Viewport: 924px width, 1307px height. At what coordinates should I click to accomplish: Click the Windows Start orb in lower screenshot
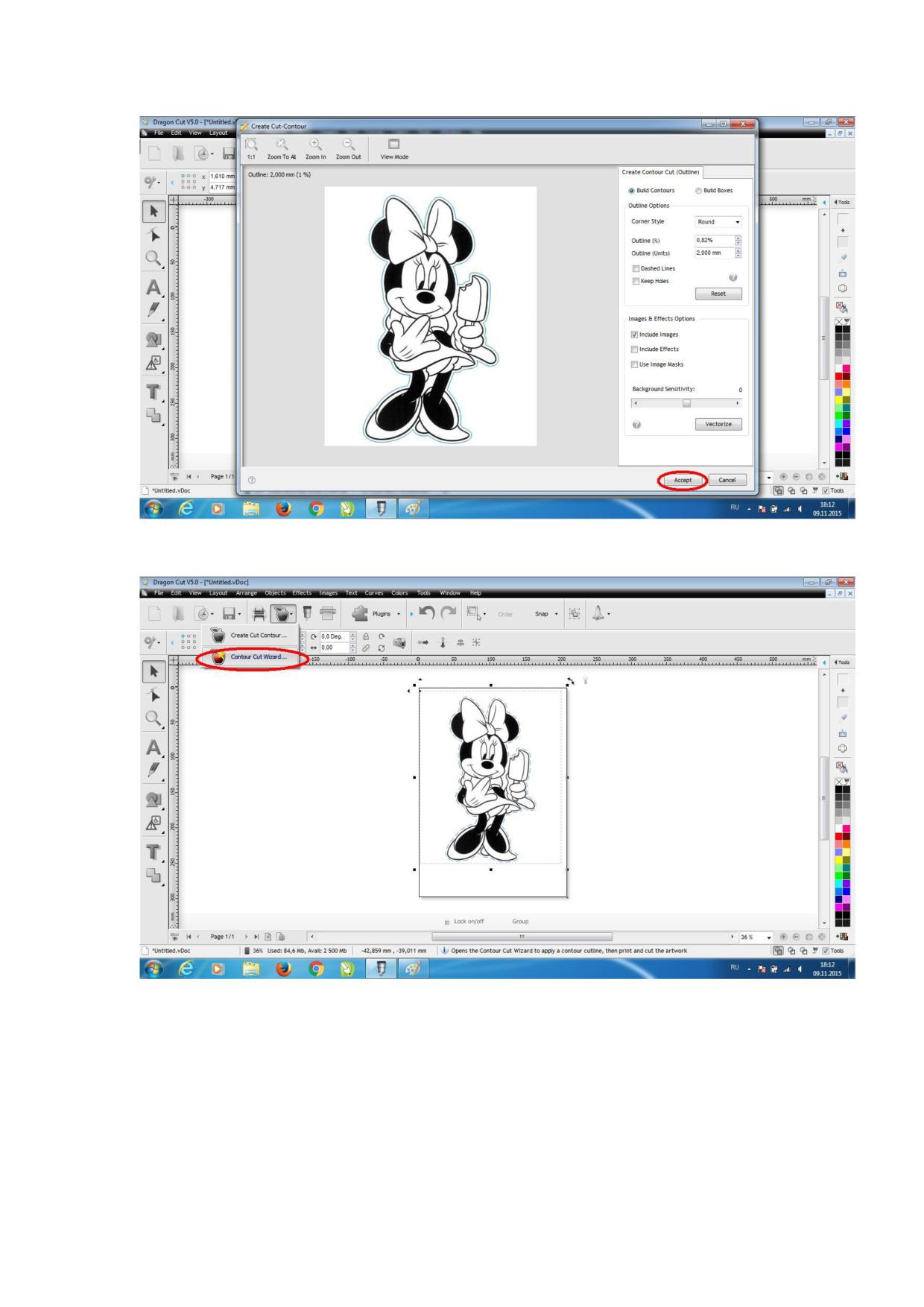(x=154, y=969)
